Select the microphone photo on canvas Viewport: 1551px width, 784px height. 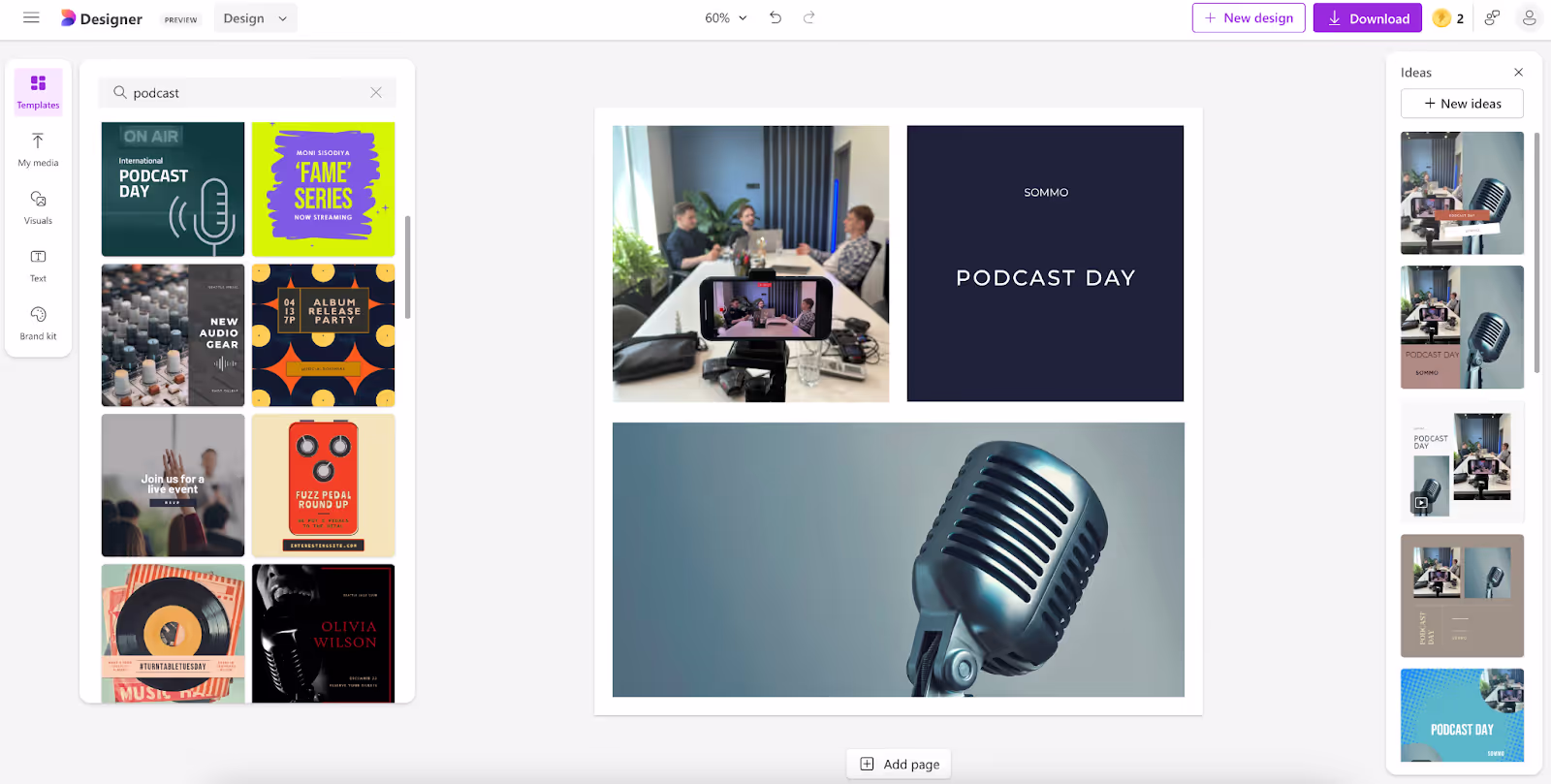coord(898,559)
